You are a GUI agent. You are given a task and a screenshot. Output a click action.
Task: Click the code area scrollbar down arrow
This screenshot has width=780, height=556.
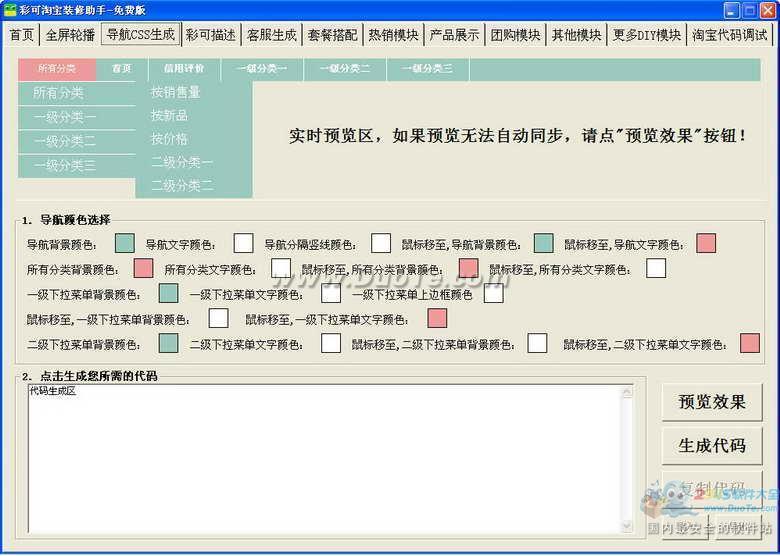(627, 526)
